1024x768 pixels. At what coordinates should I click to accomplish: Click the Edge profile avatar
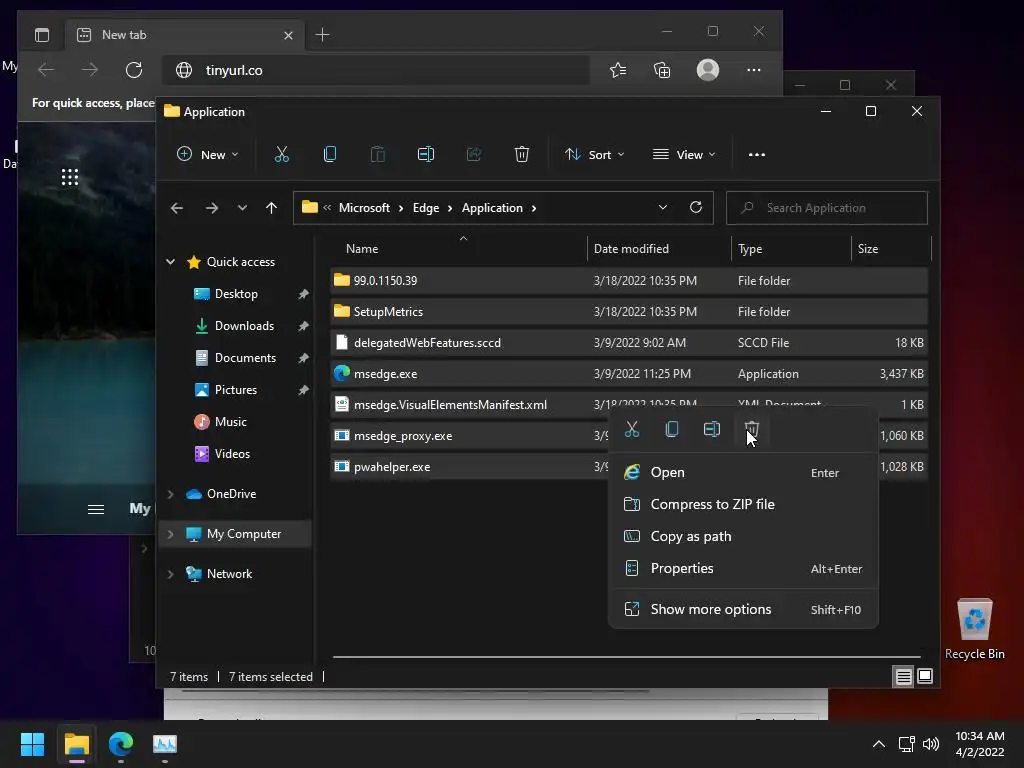(708, 70)
